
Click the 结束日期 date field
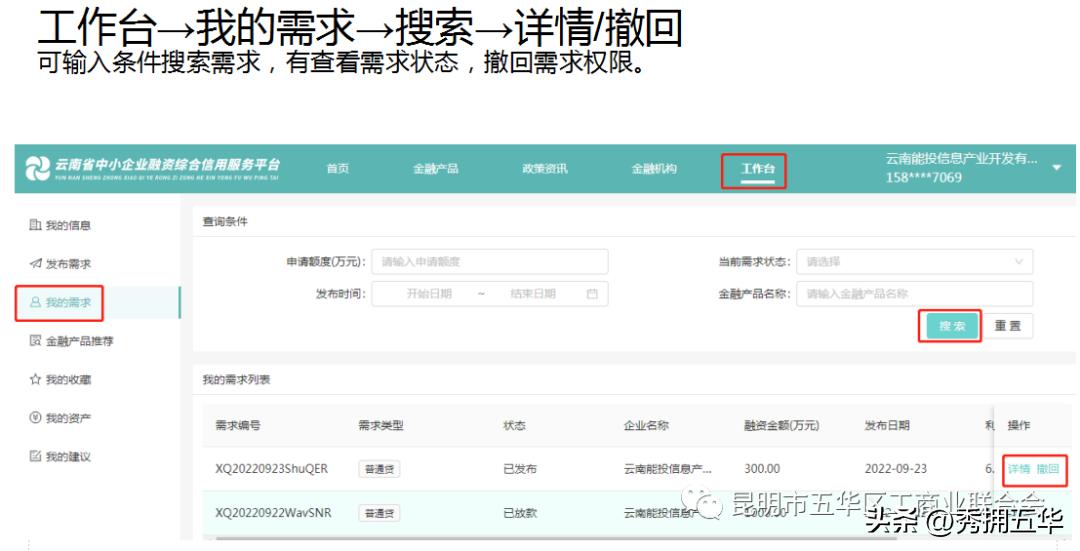click(532, 294)
